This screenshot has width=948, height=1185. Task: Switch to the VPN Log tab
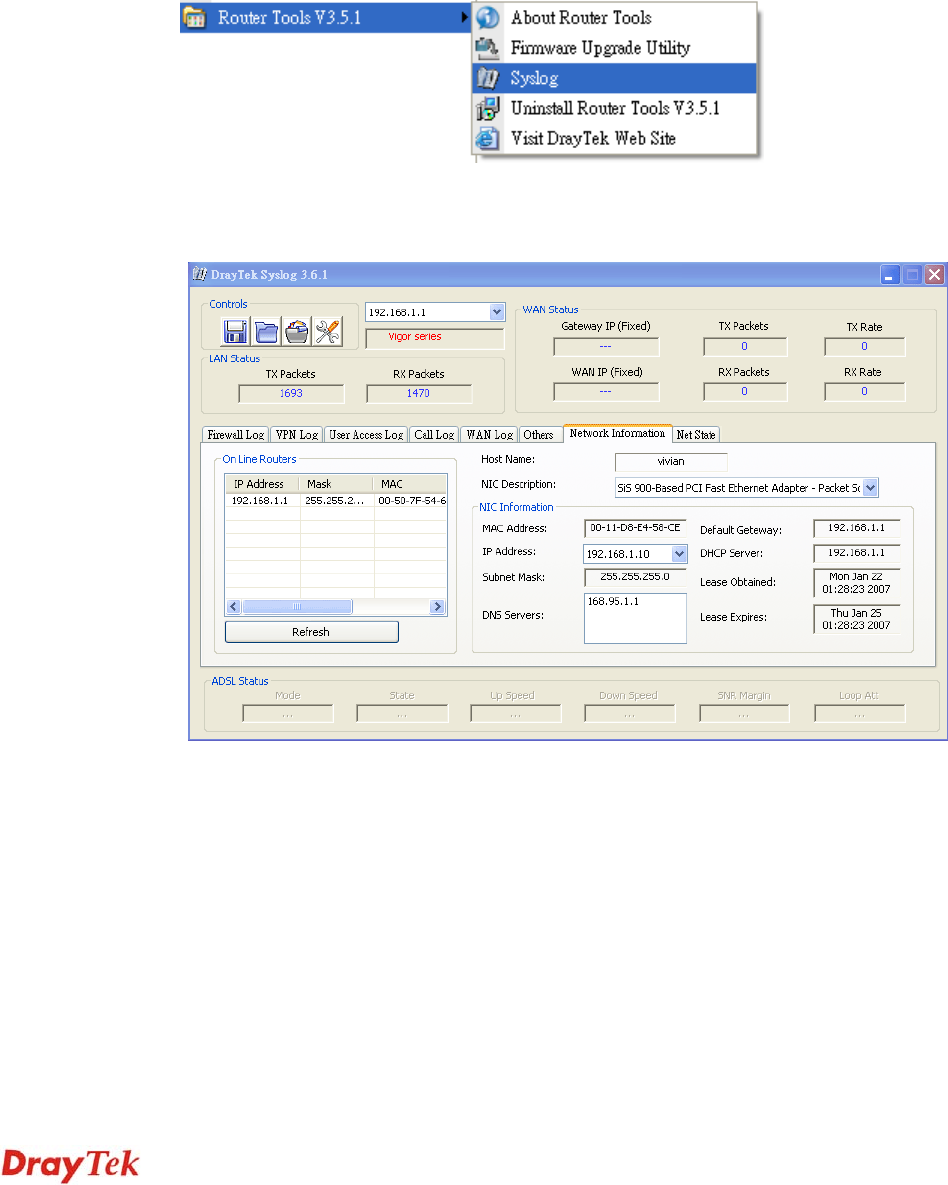point(297,435)
